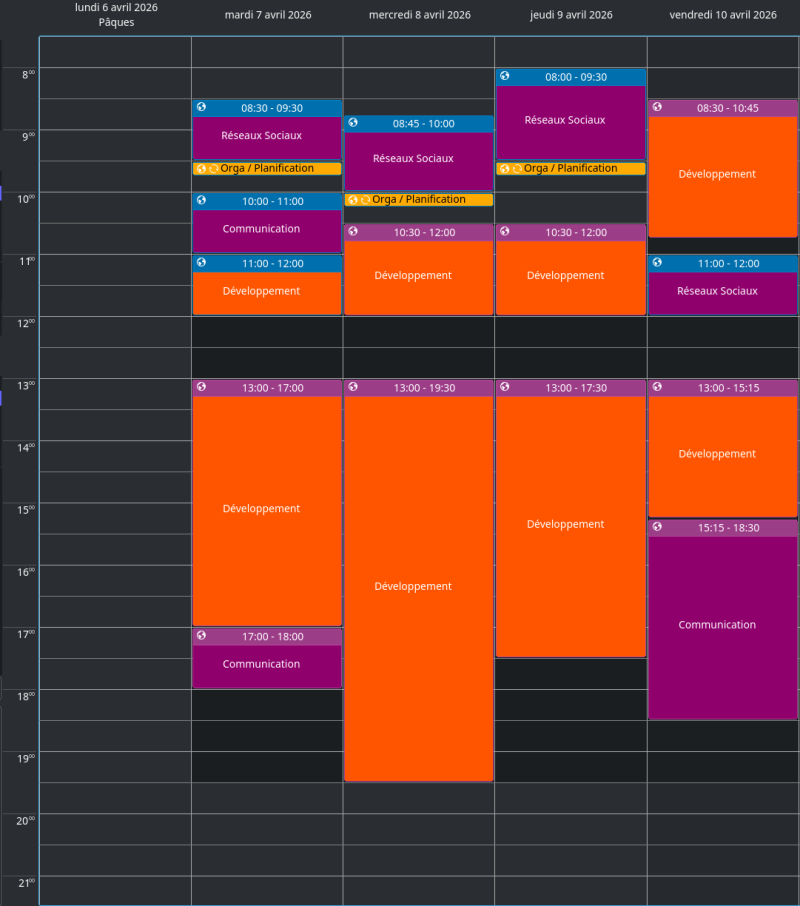Screen dimensions: 800x906
Task: Click globe icon on Thursday's Orga / Planification
Action: [505, 169]
